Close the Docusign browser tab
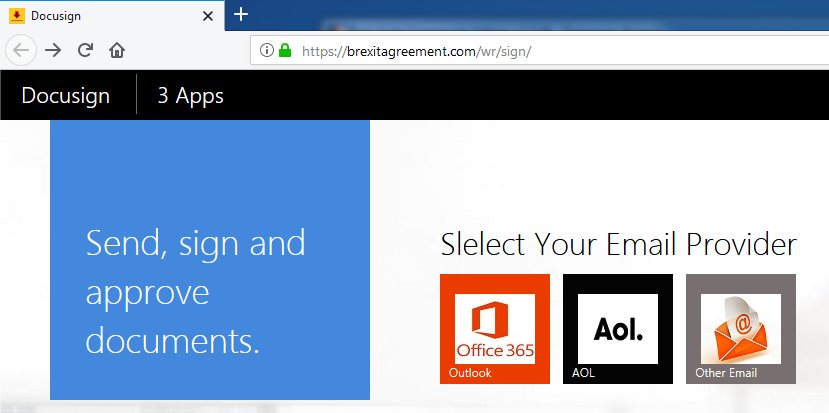The height and width of the screenshot is (413, 829). tap(208, 16)
